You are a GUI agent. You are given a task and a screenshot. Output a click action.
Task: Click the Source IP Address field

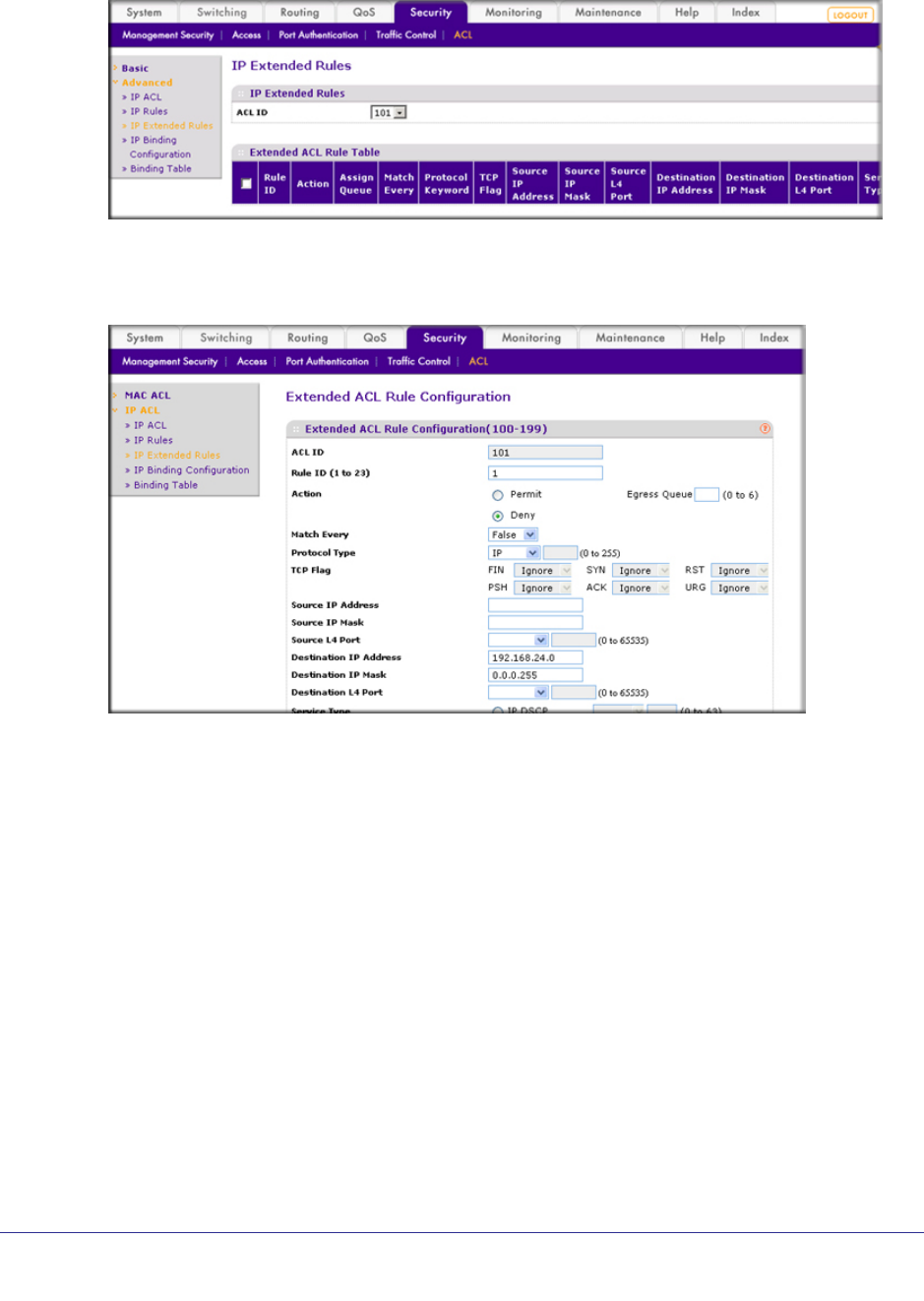click(535, 605)
